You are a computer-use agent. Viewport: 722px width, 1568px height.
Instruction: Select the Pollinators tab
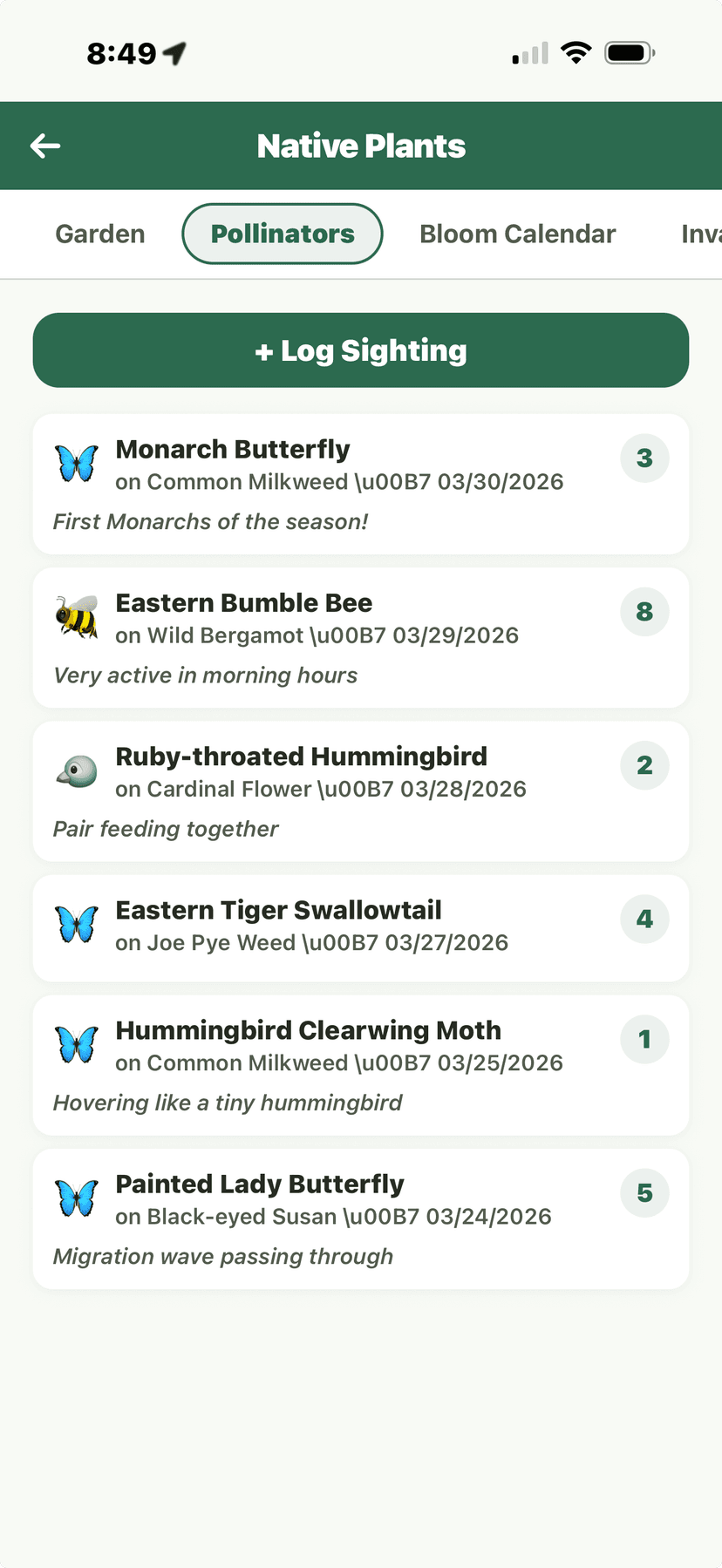(282, 234)
